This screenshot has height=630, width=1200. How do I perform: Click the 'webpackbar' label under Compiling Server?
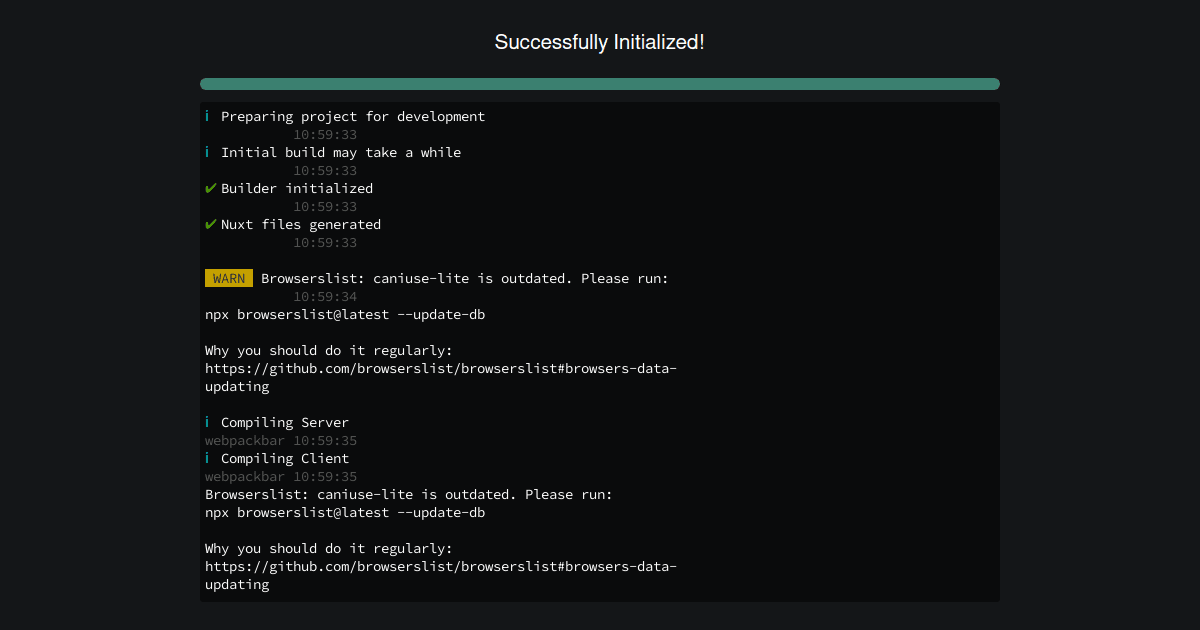[x=244, y=440]
